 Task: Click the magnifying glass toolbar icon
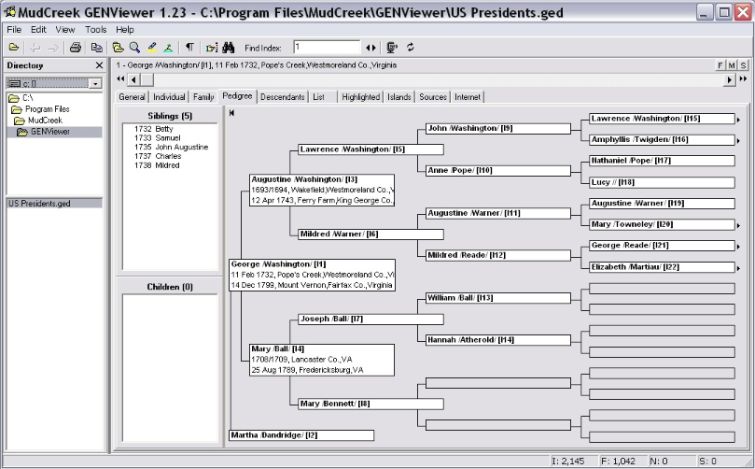tap(135, 47)
